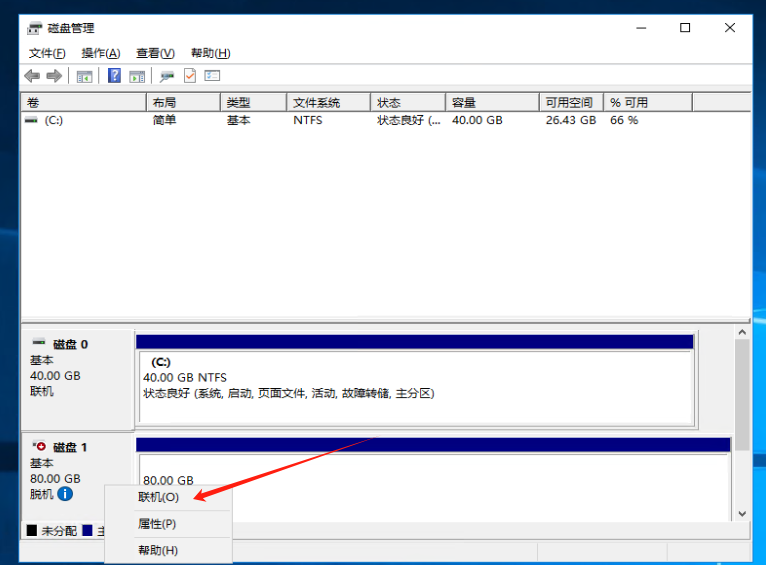Viewport: 766px width, 565px height.
Task: Sort by the 容量 column header
Action: tap(492, 103)
